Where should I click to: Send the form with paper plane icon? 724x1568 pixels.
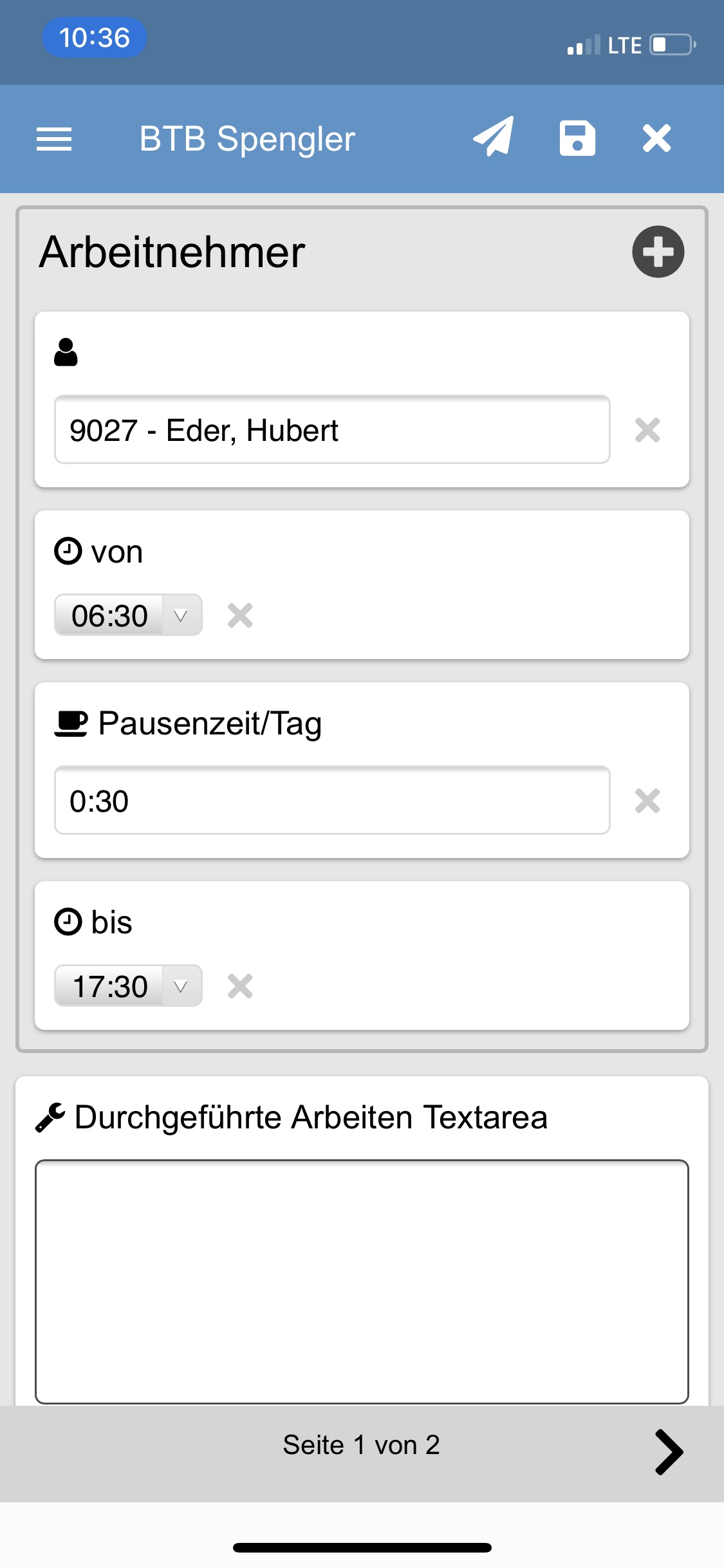[x=494, y=137]
